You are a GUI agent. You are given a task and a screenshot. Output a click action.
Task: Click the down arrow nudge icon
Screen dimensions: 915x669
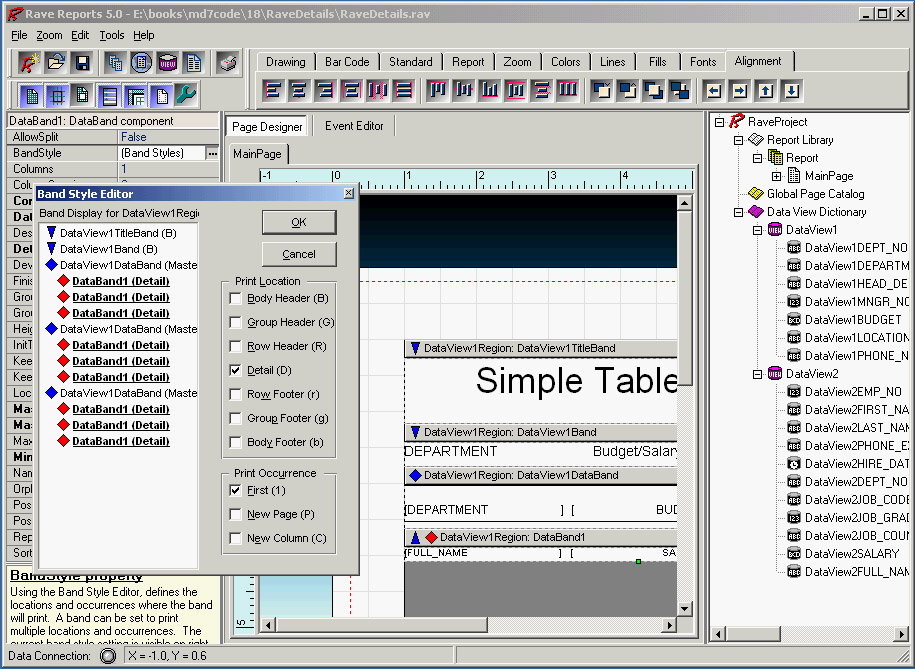tap(791, 91)
